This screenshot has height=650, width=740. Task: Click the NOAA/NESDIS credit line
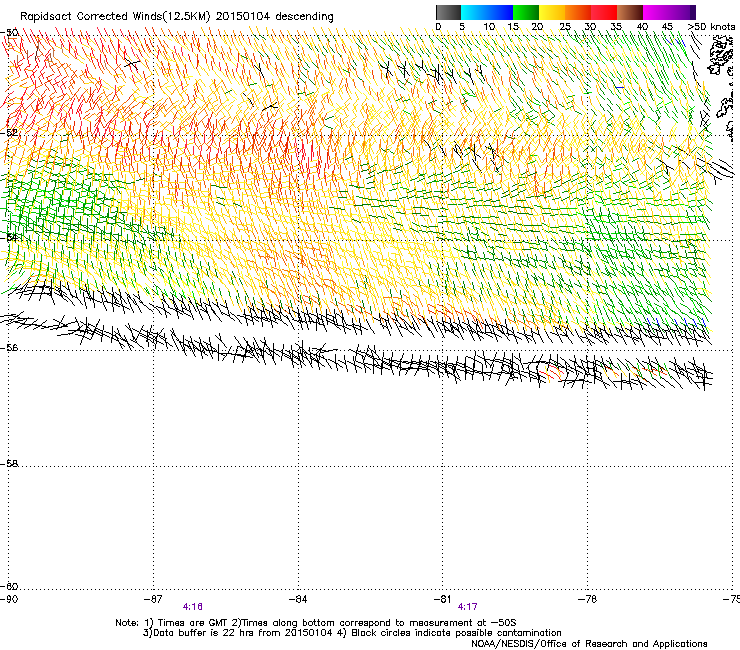(x=589, y=644)
